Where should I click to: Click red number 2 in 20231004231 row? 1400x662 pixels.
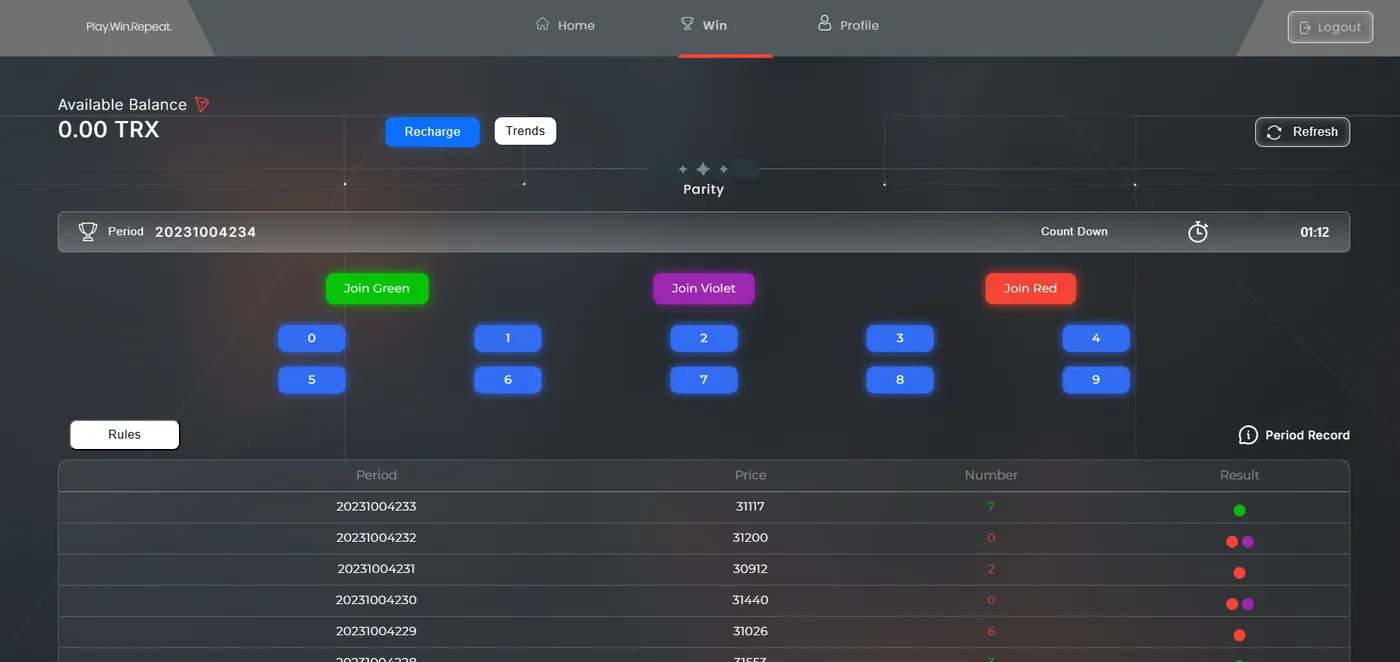tap(991, 569)
